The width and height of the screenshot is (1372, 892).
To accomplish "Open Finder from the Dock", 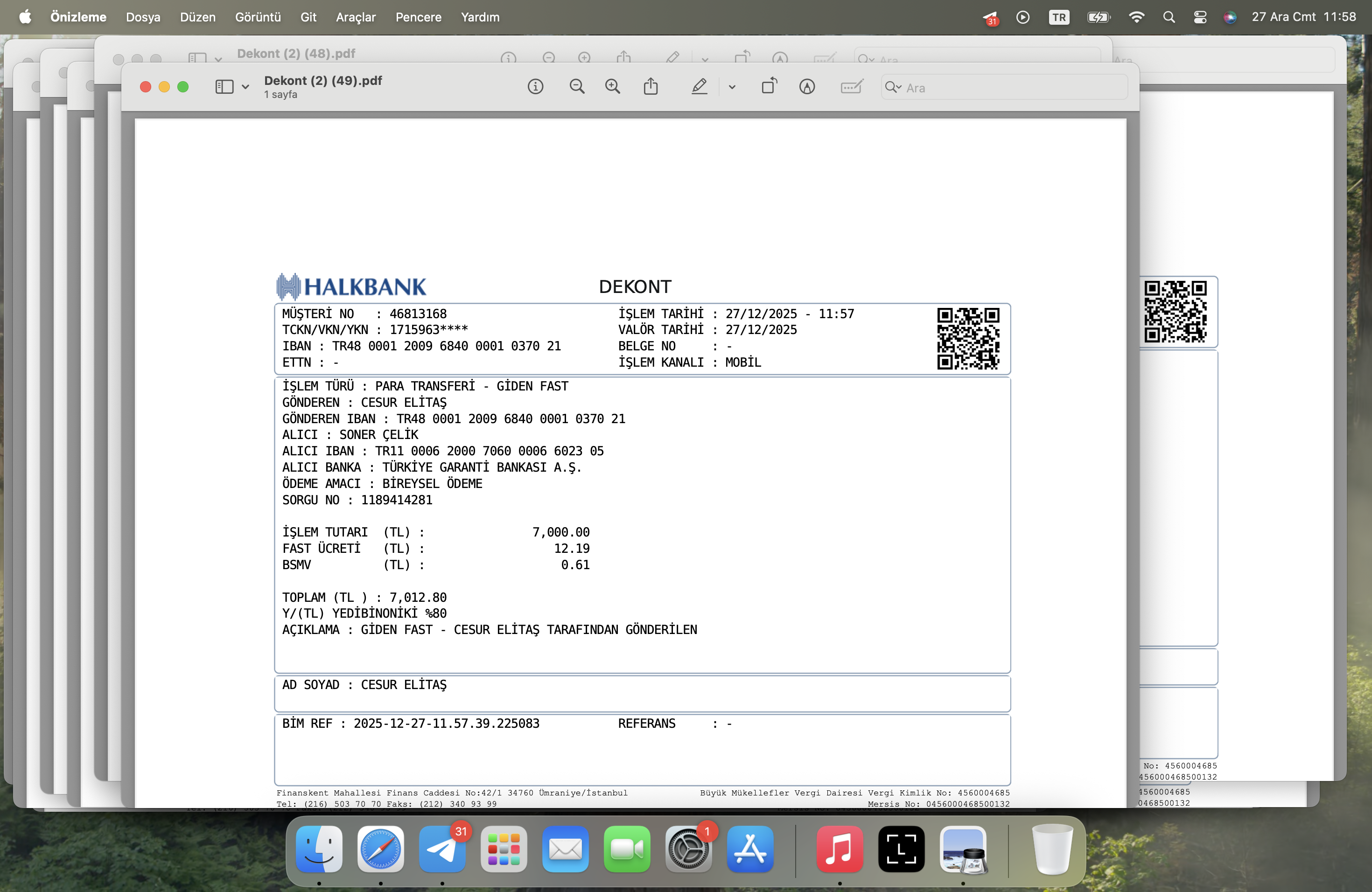I will coord(319,849).
